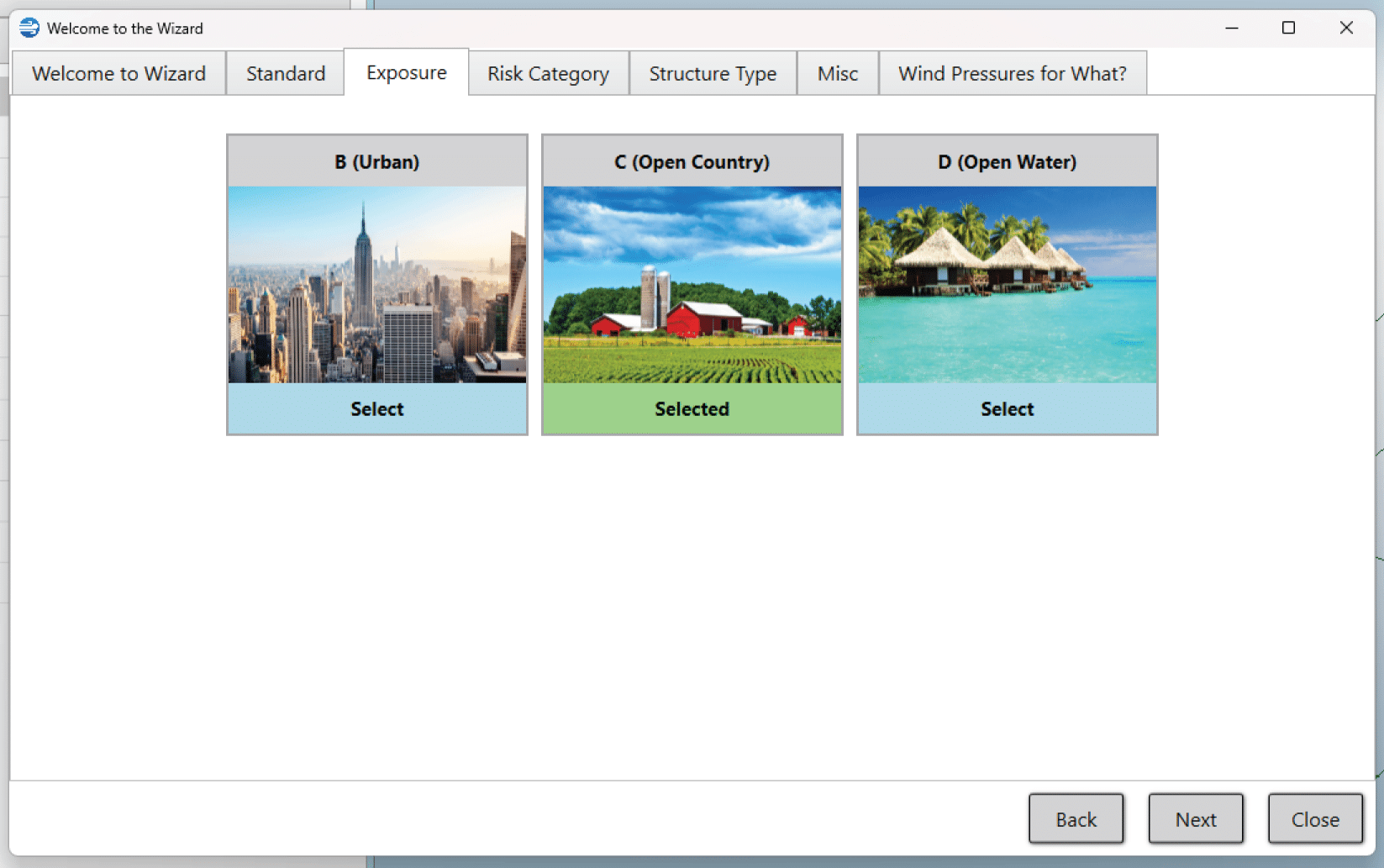Click the B (Urban) card header label

(x=376, y=161)
